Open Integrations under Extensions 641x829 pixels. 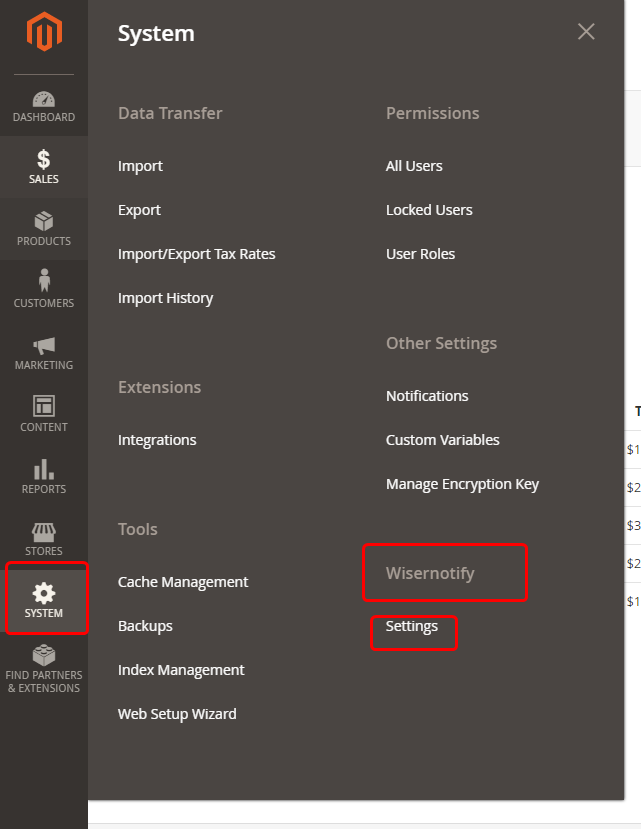coord(157,440)
